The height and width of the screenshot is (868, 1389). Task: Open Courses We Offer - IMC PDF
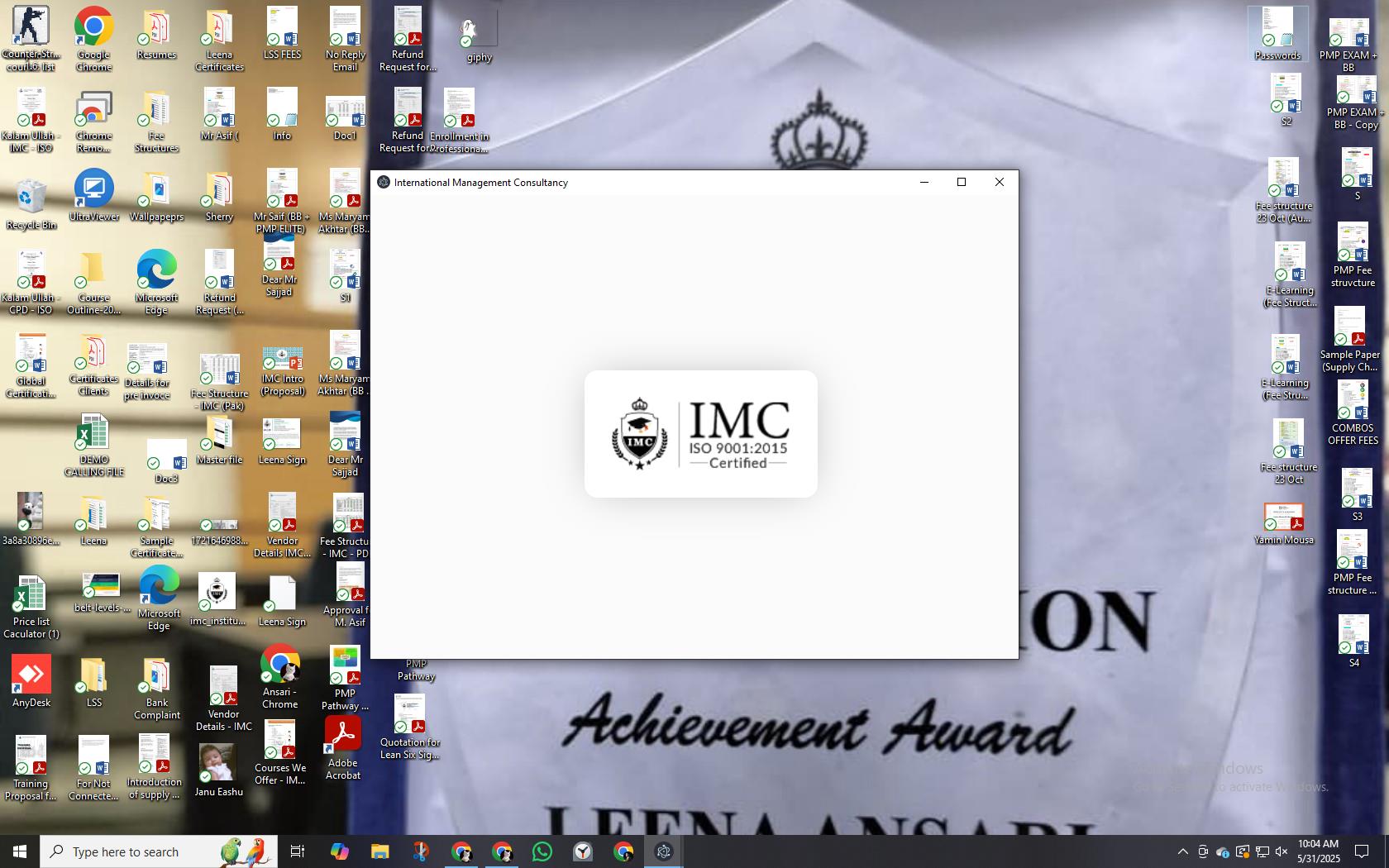279,752
